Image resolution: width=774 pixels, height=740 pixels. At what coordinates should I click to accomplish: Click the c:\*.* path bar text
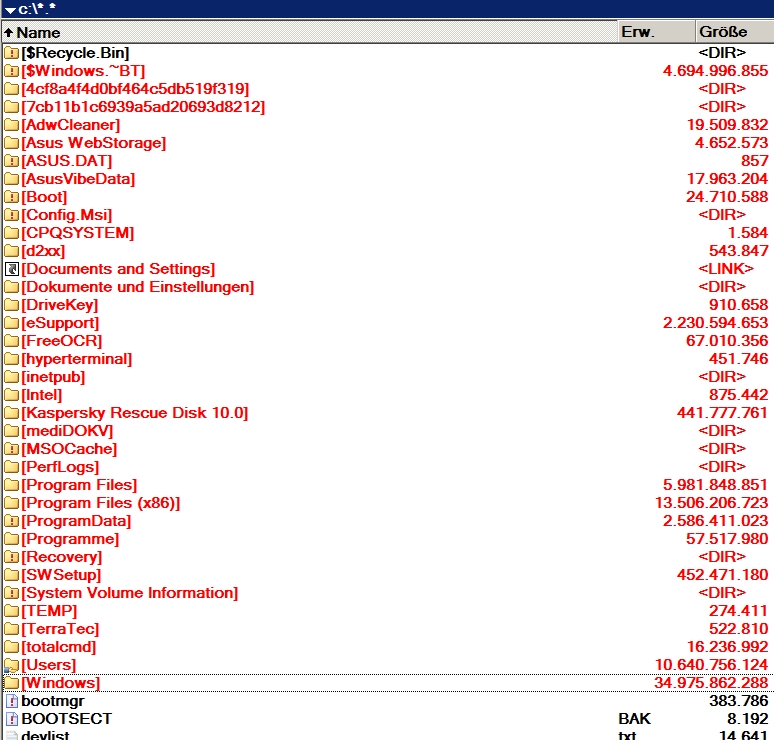(37, 9)
